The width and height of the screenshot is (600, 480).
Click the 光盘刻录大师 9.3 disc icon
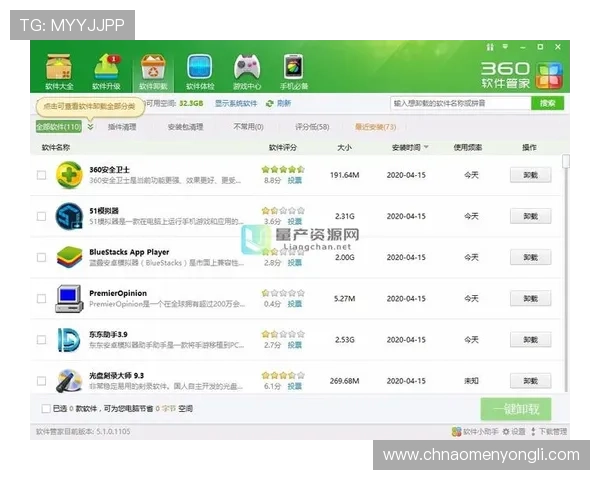[x=69, y=381]
